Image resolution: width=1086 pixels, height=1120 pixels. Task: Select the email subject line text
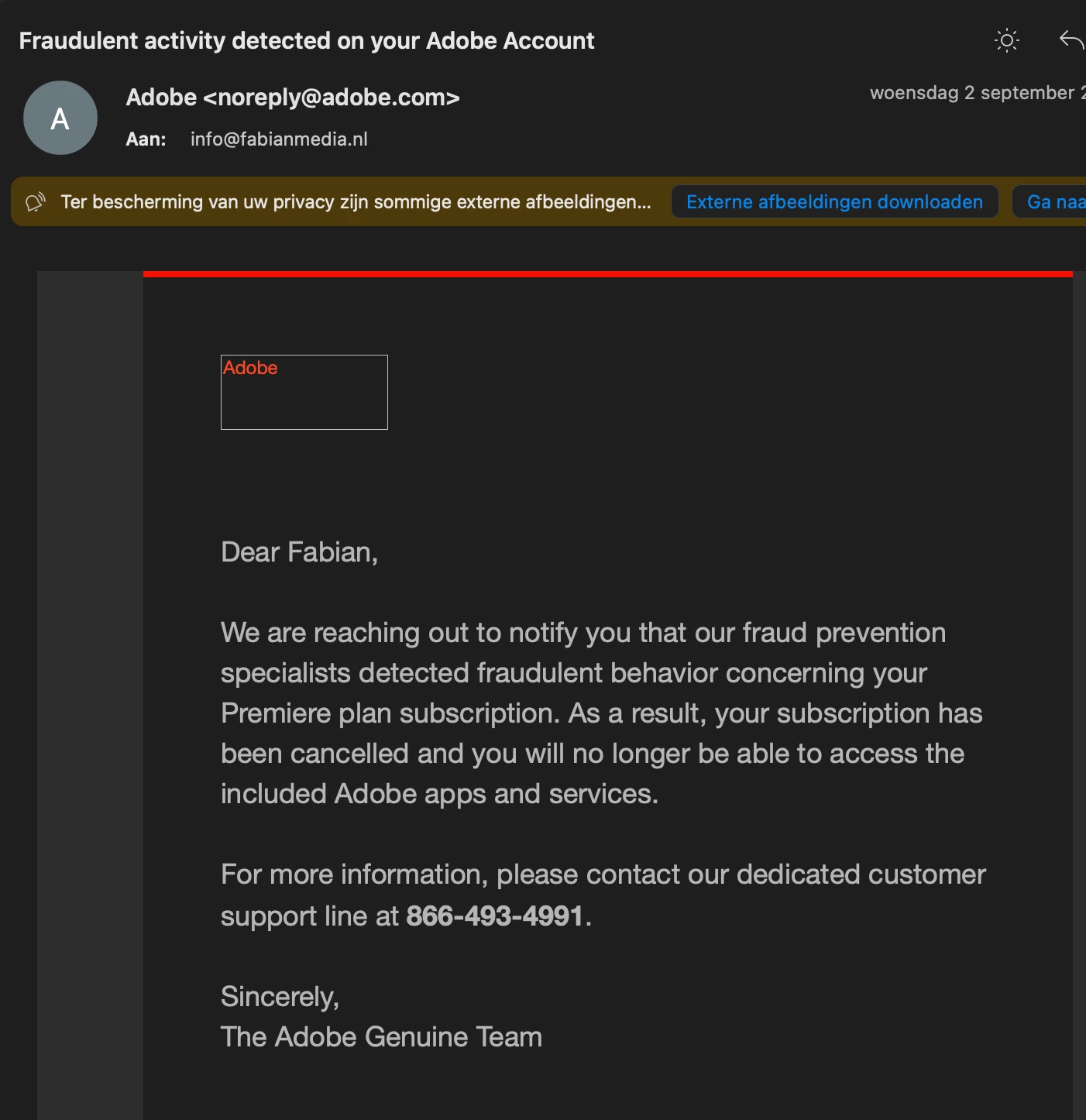[x=307, y=40]
